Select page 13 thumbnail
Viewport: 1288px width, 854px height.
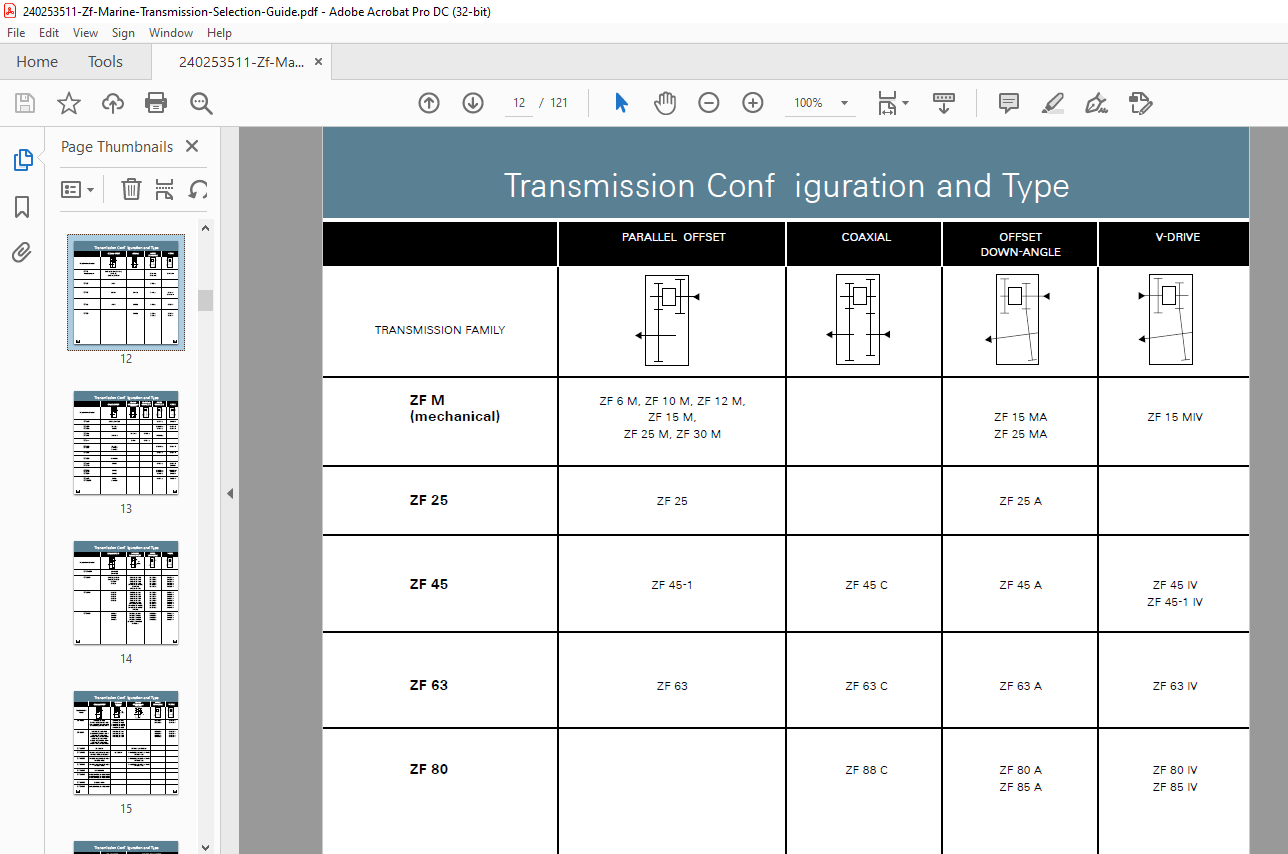(x=126, y=443)
